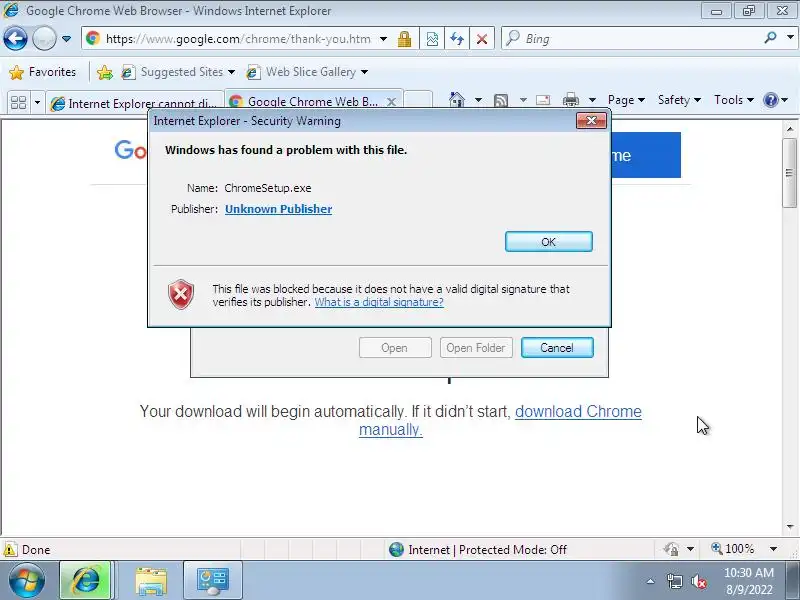Open a new blank tab
800x600 pixels.
[418, 100]
